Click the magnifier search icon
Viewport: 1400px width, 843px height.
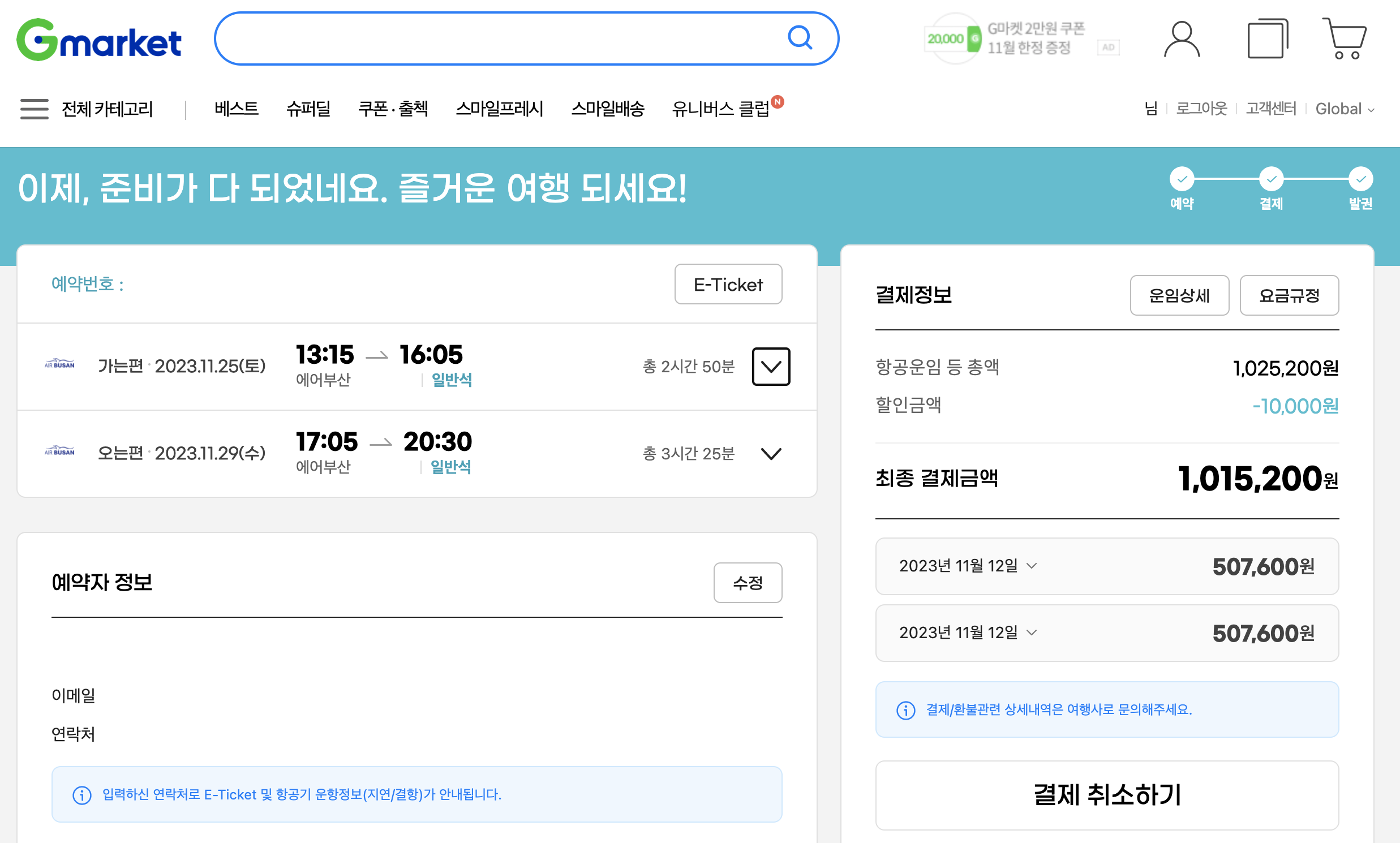click(800, 38)
